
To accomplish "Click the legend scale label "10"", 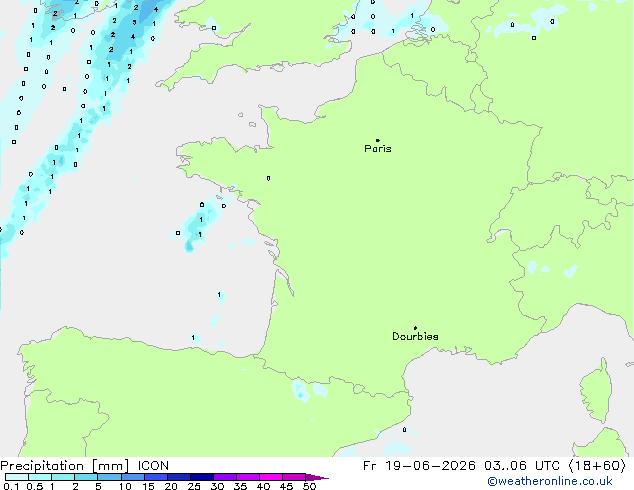I will coord(125,486).
